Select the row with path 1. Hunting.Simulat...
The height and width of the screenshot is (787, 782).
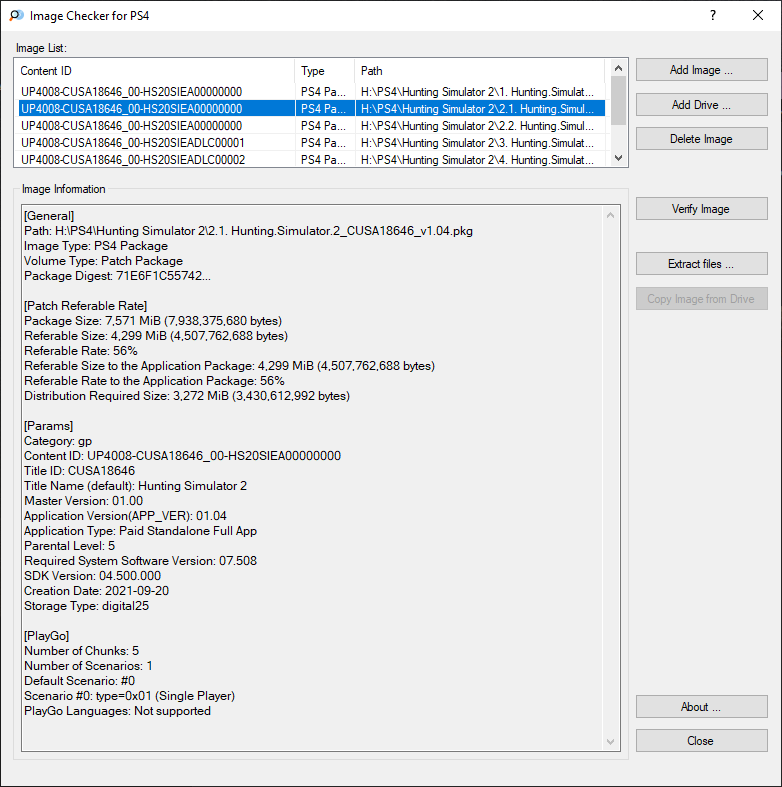click(x=312, y=92)
